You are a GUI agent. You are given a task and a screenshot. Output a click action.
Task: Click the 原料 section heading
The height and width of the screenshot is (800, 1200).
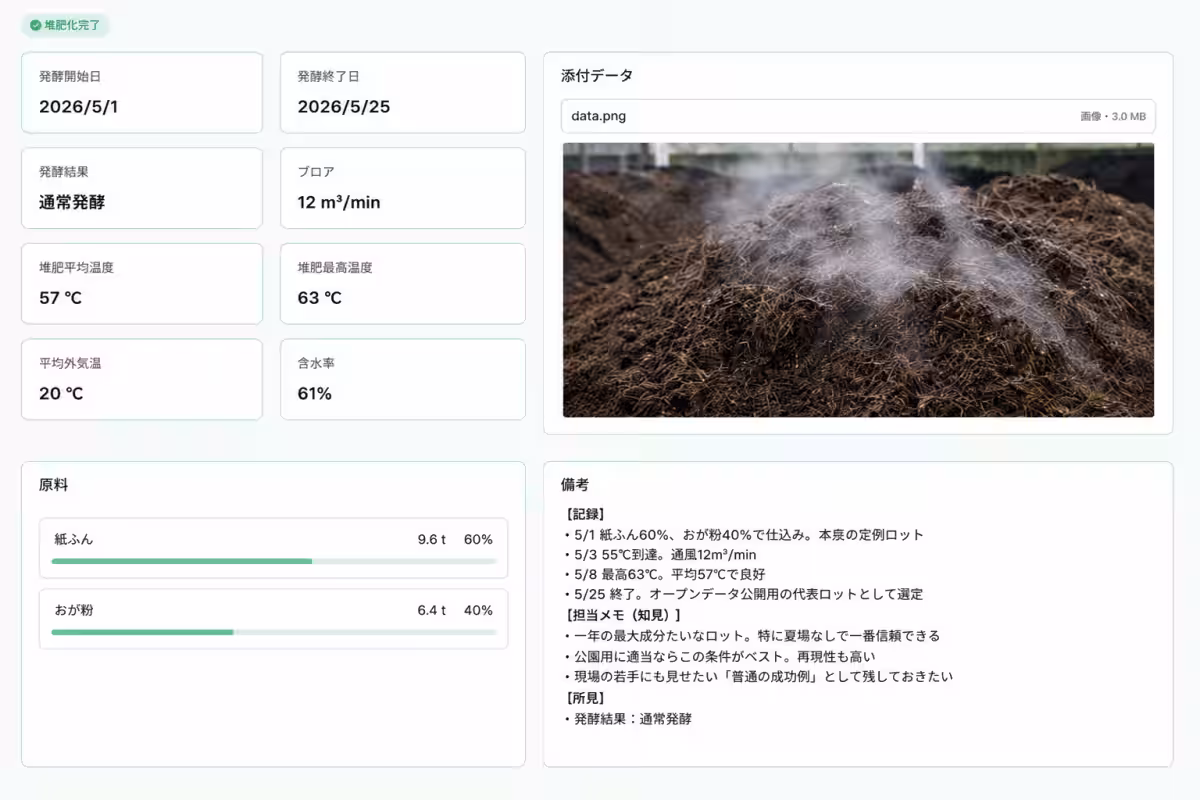point(54,485)
